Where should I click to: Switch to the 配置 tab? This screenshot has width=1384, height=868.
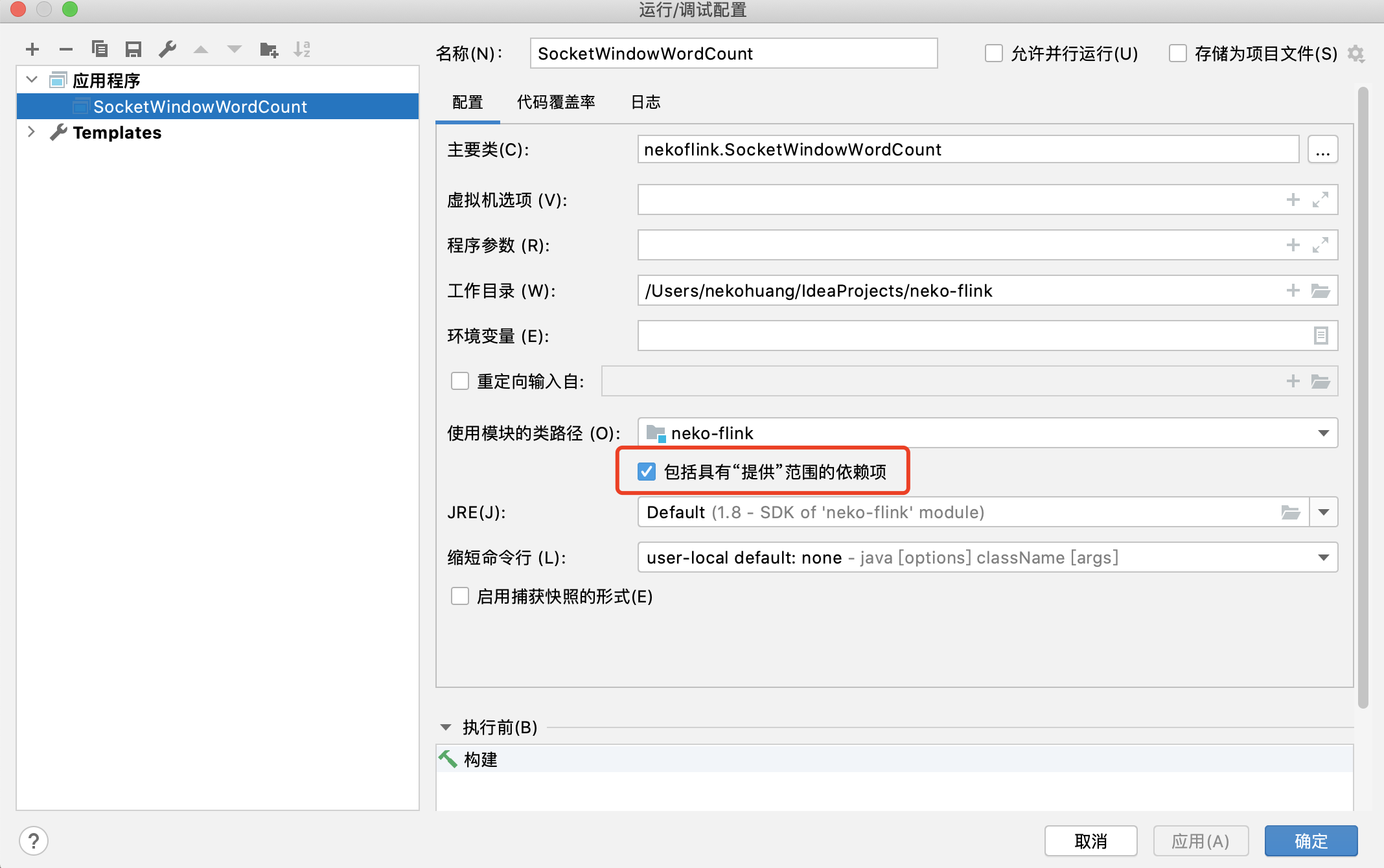point(468,102)
